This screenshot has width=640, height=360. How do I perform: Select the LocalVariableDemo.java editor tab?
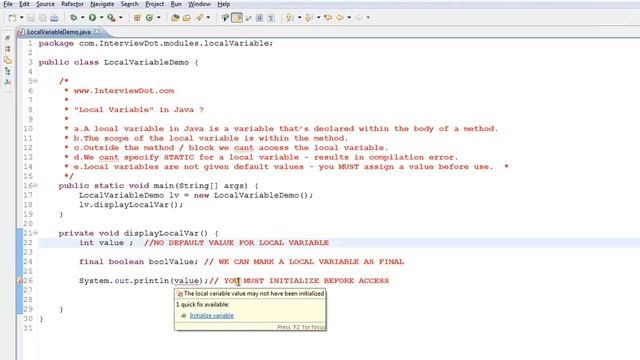pos(59,32)
